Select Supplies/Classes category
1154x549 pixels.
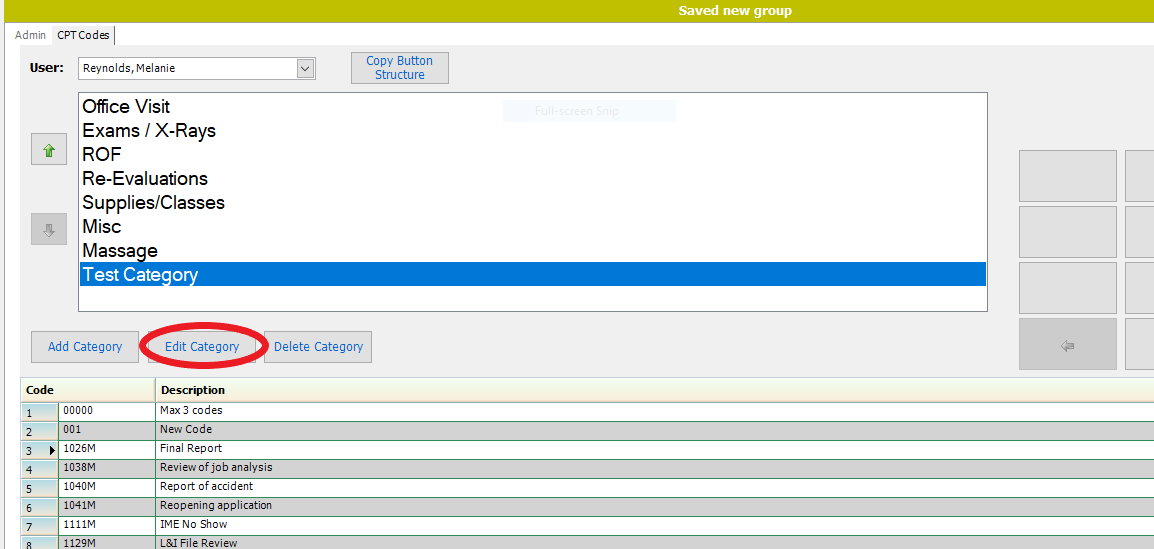pos(532,202)
